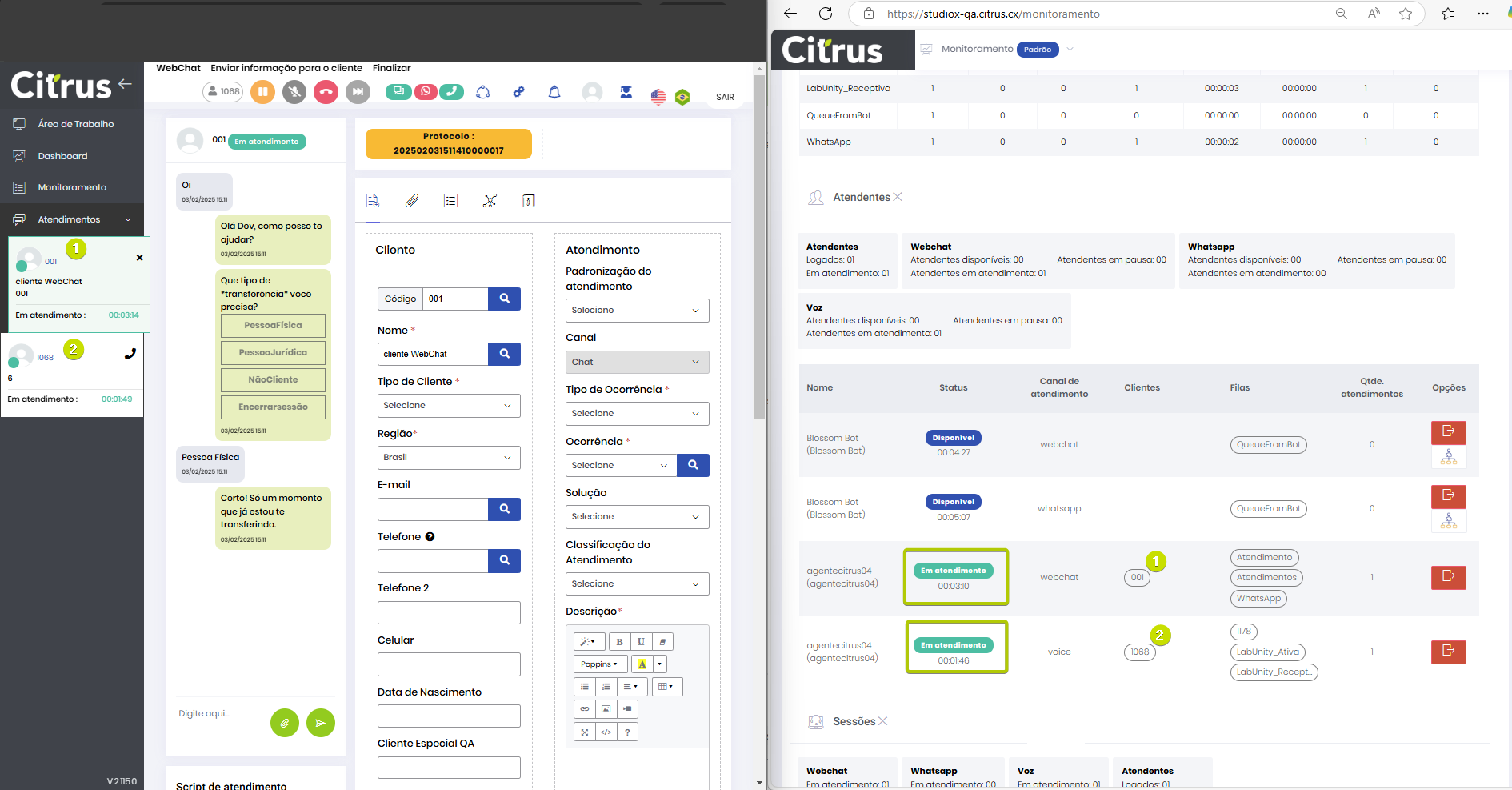The width and height of the screenshot is (1512, 790).
Task: Open the Finalizar menu item
Action: [391, 68]
